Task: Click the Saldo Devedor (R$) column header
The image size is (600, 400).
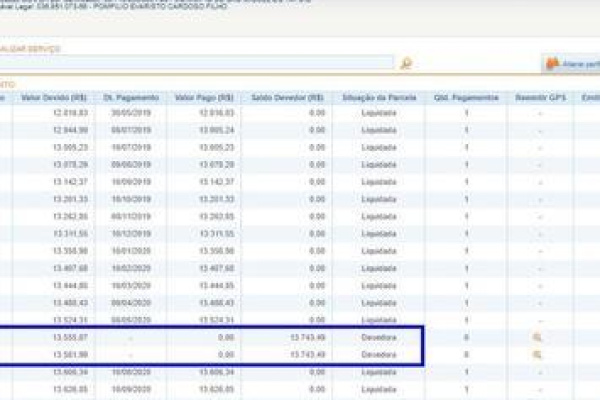Action: pyautogui.click(x=287, y=98)
